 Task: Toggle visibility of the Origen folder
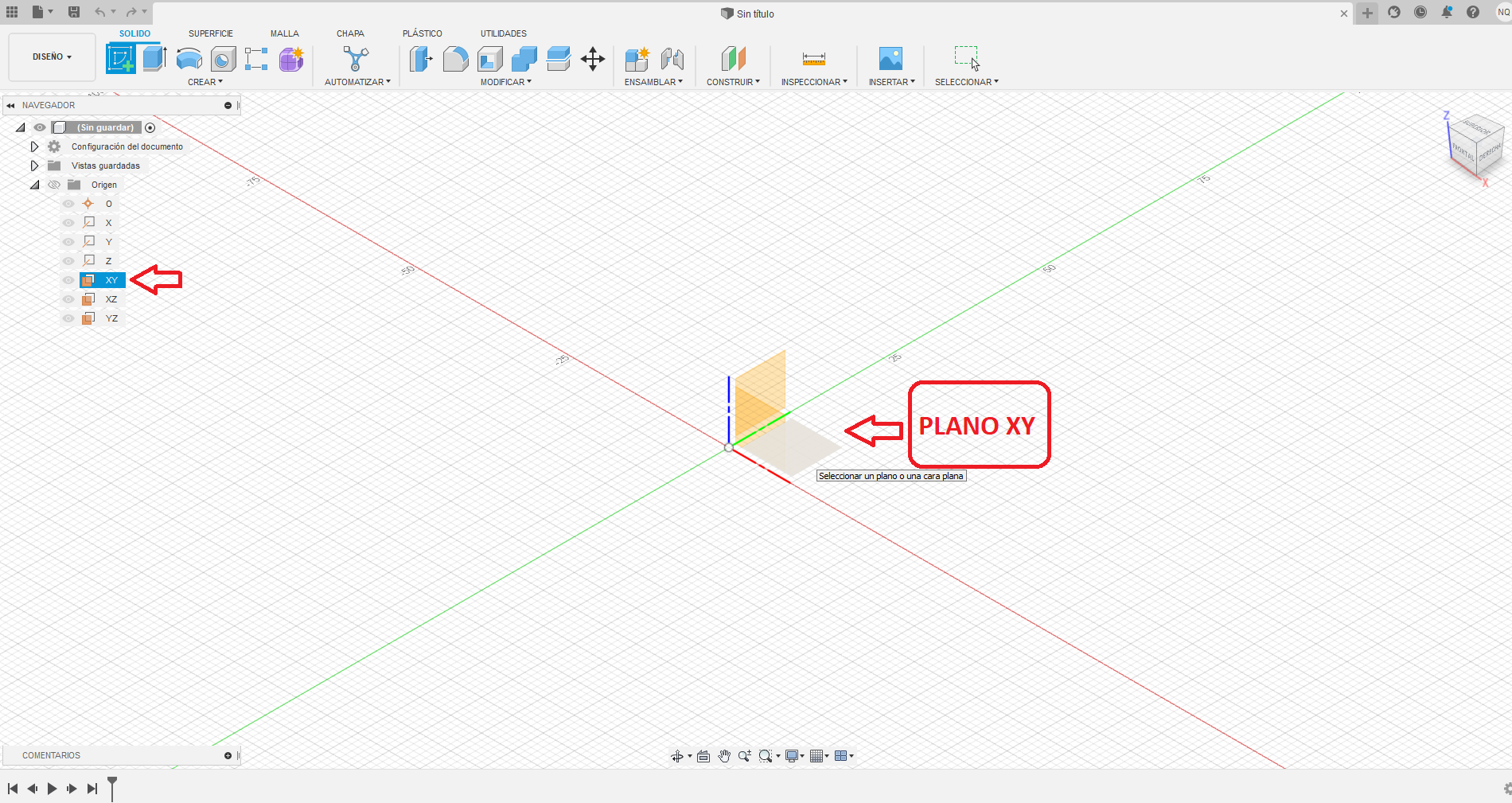click(x=54, y=185)
